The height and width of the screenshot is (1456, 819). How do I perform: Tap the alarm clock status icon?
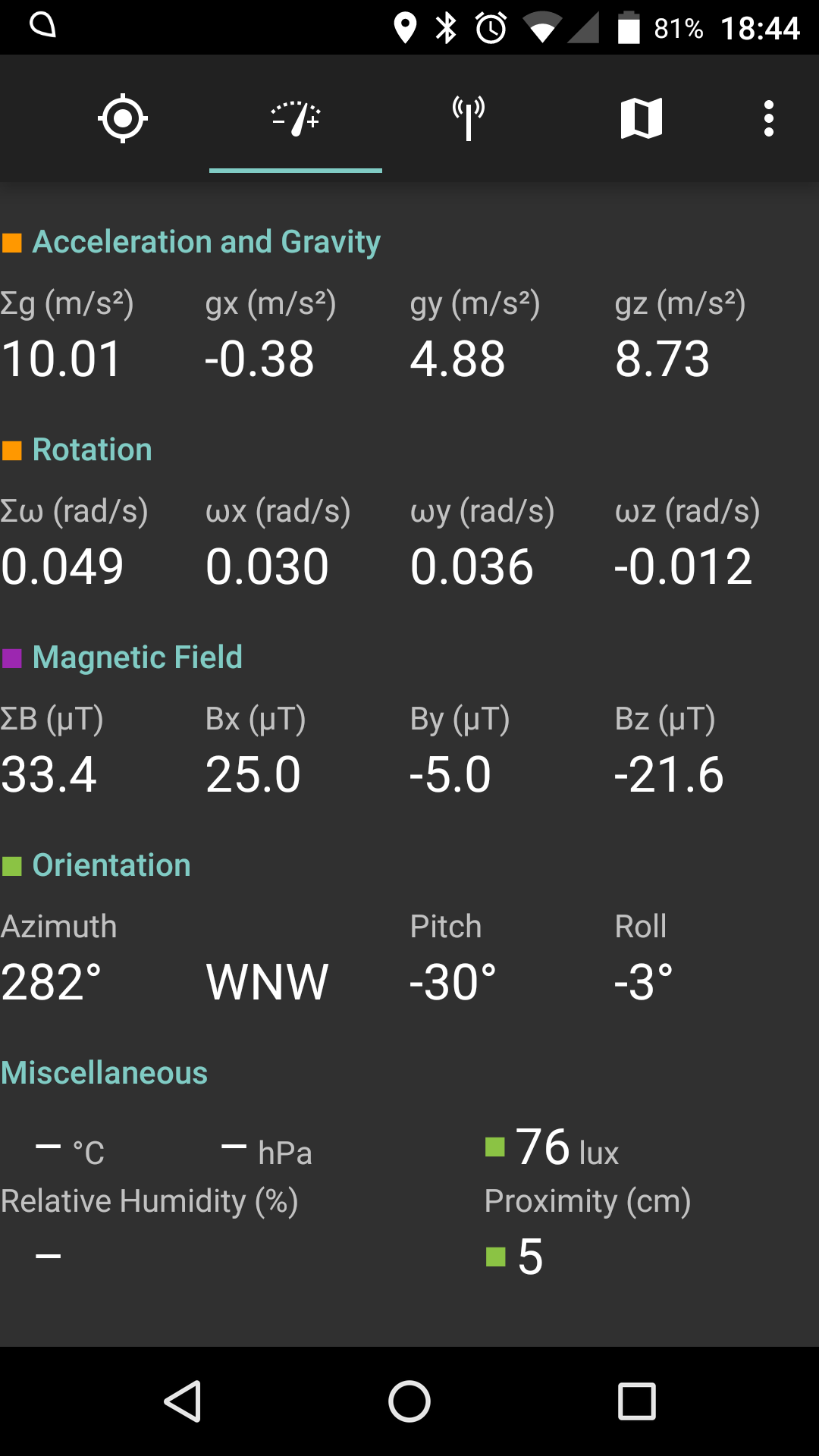coord(491,28)
